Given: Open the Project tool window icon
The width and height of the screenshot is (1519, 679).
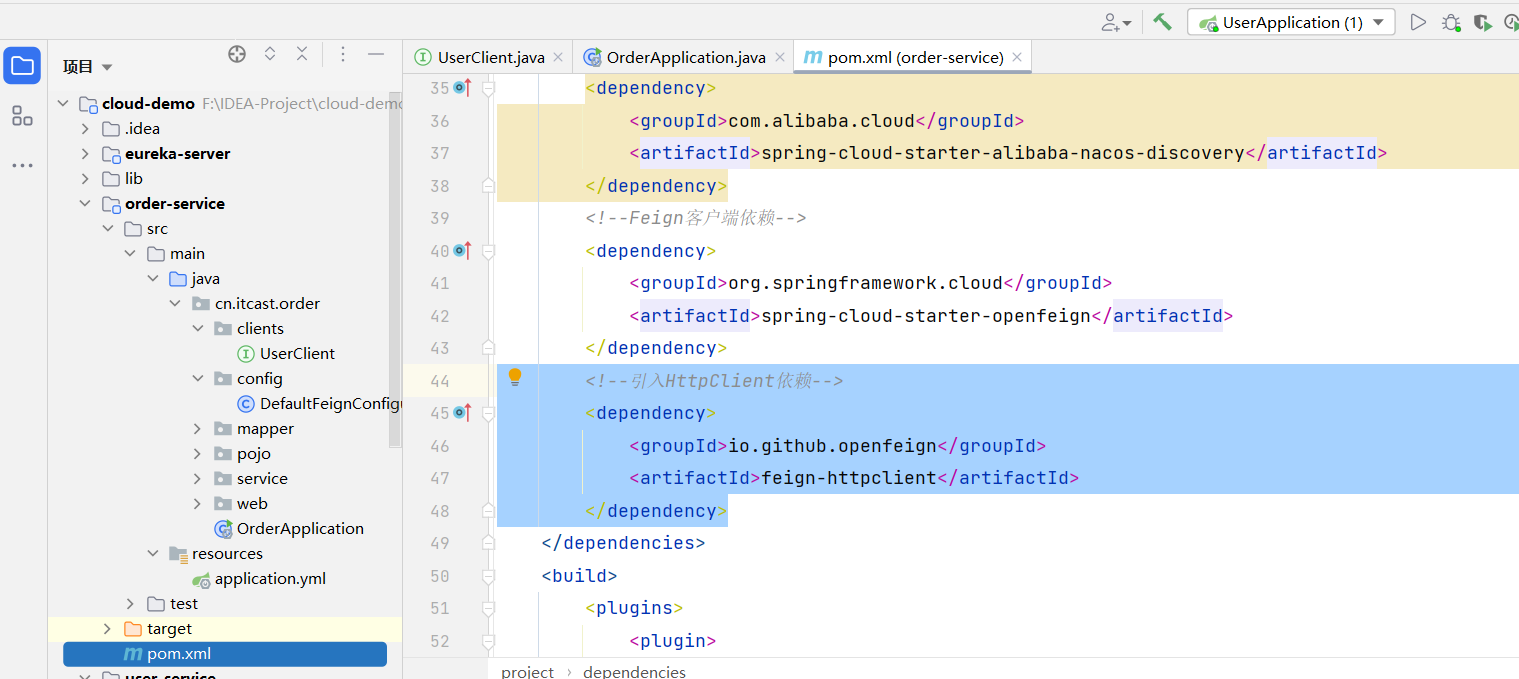Looking at the screenshot, I should click(x=22, y=66).
